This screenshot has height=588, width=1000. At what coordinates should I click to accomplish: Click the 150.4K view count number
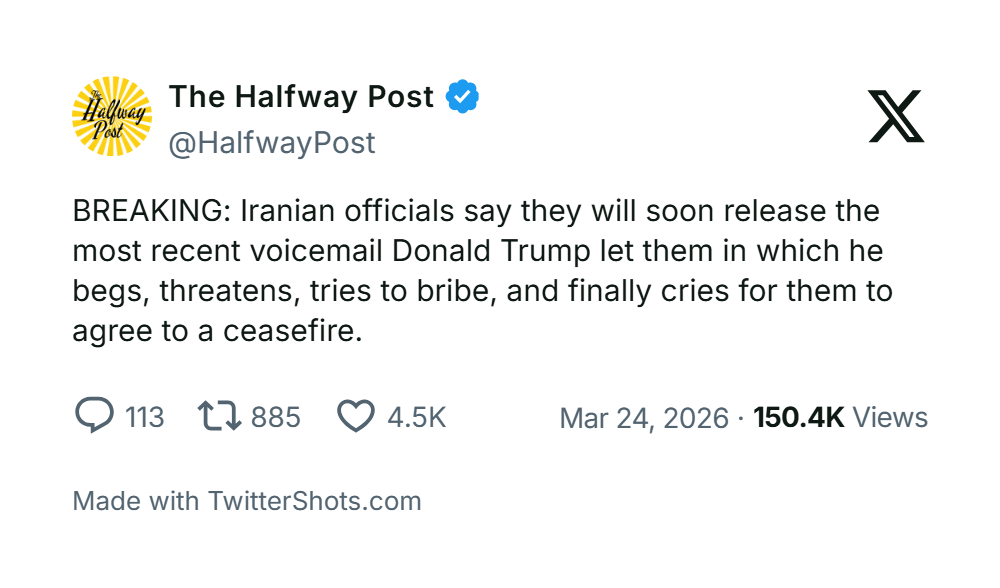coord(799,417)
